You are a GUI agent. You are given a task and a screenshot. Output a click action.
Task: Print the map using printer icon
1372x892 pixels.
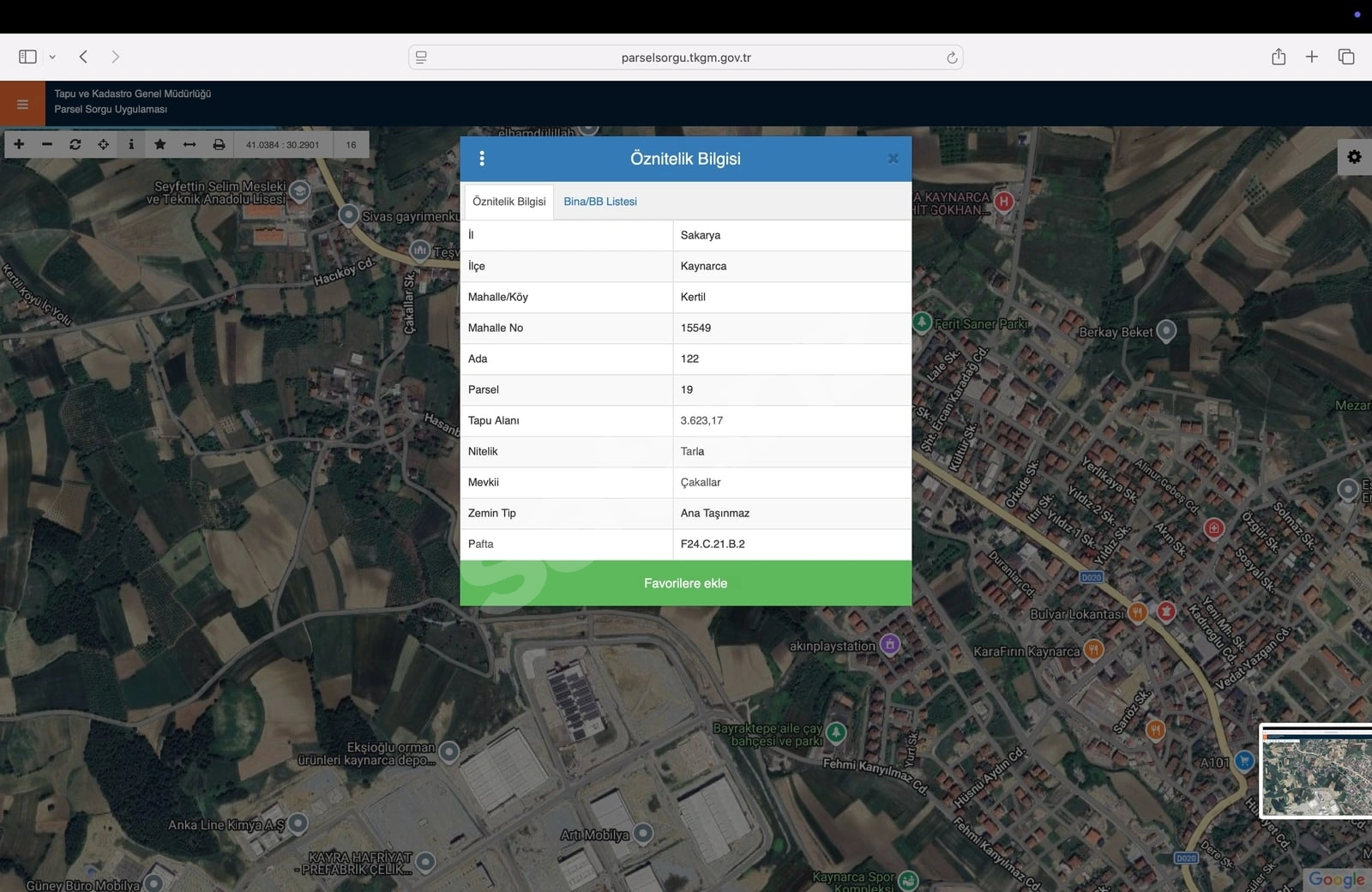point(219,144)
